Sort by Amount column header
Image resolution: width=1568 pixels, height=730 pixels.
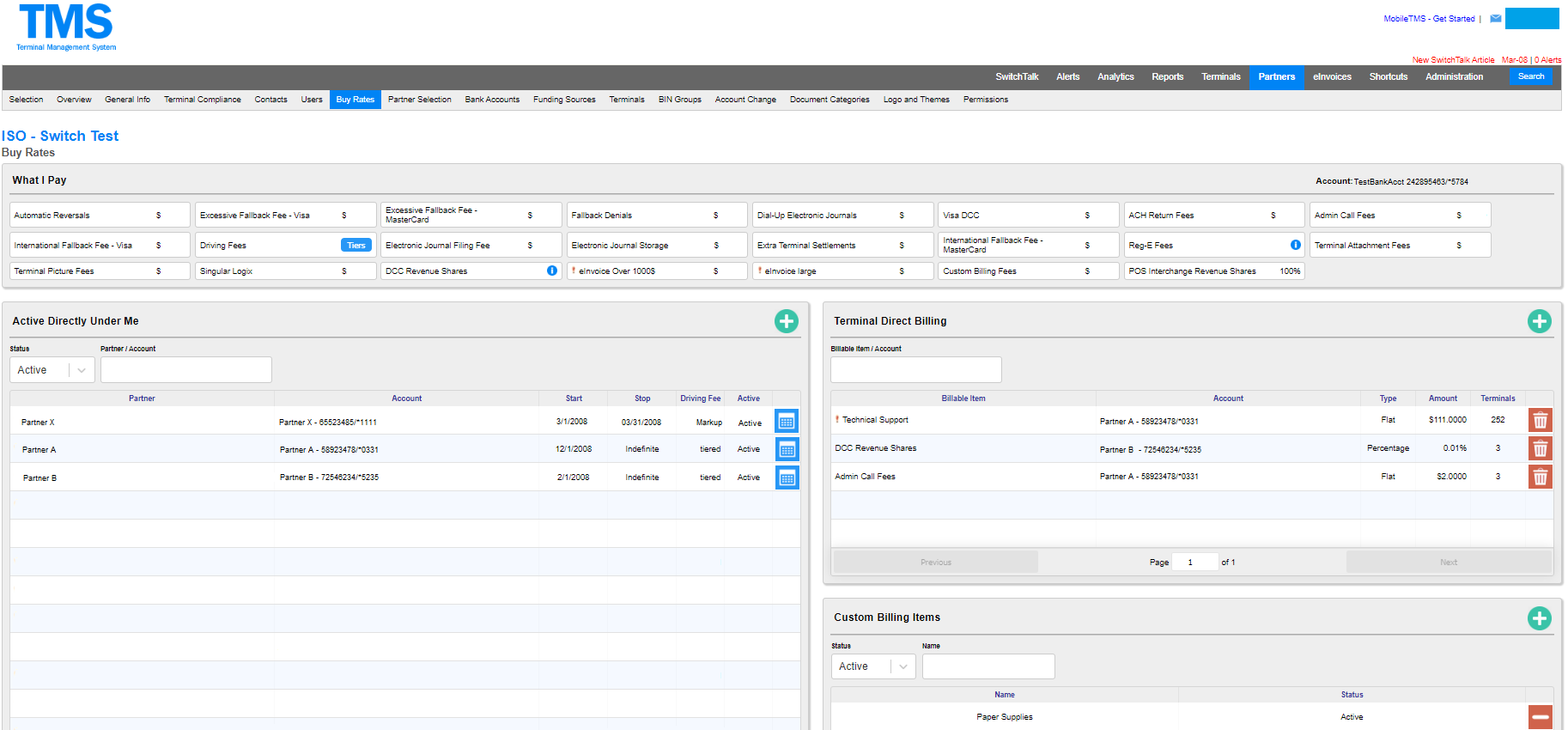click(x=1443, y=398)
